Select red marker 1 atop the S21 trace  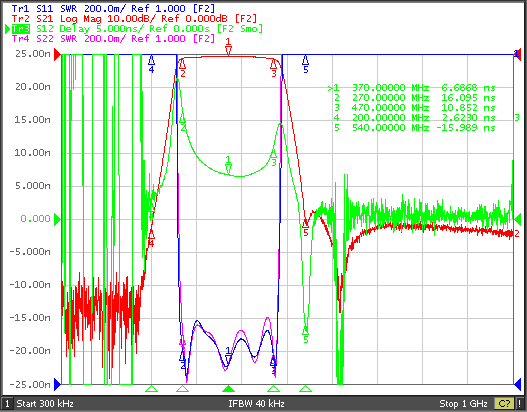pyautogui.click(x=229, y=47)
